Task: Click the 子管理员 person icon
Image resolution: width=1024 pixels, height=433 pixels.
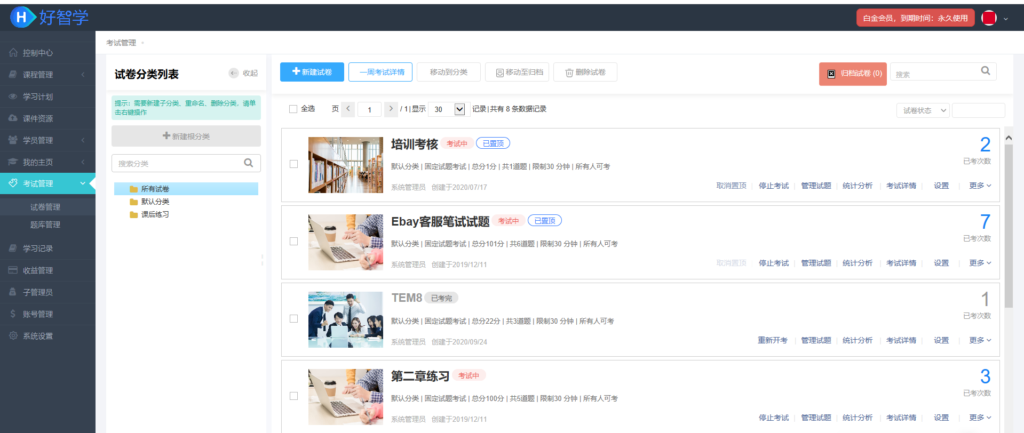Action: coord(14,292)
